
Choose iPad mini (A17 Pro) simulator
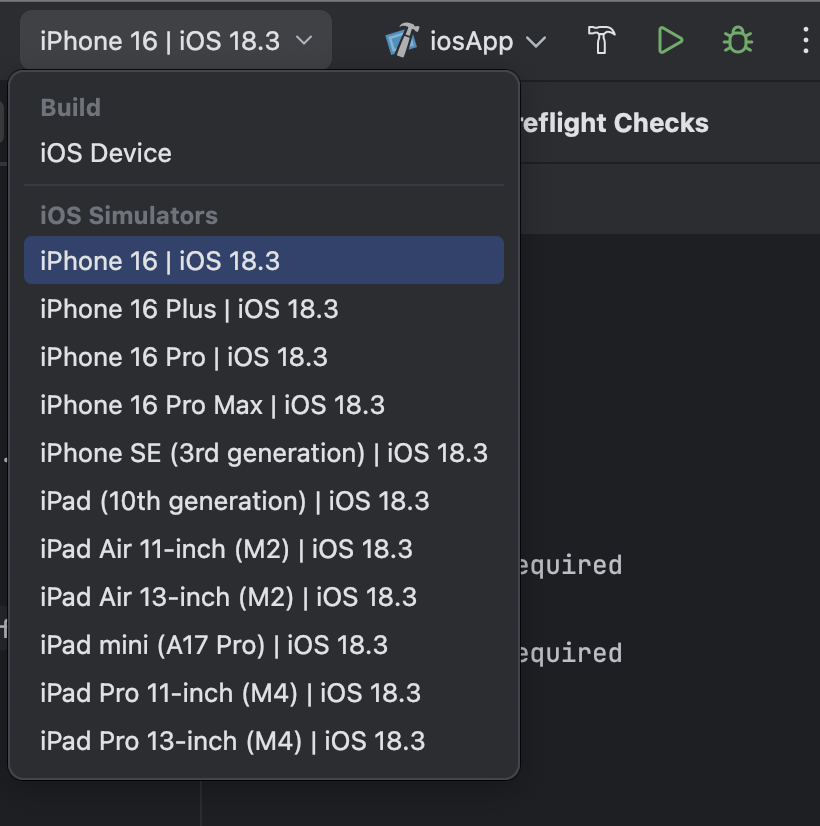(x=264, y=645)
